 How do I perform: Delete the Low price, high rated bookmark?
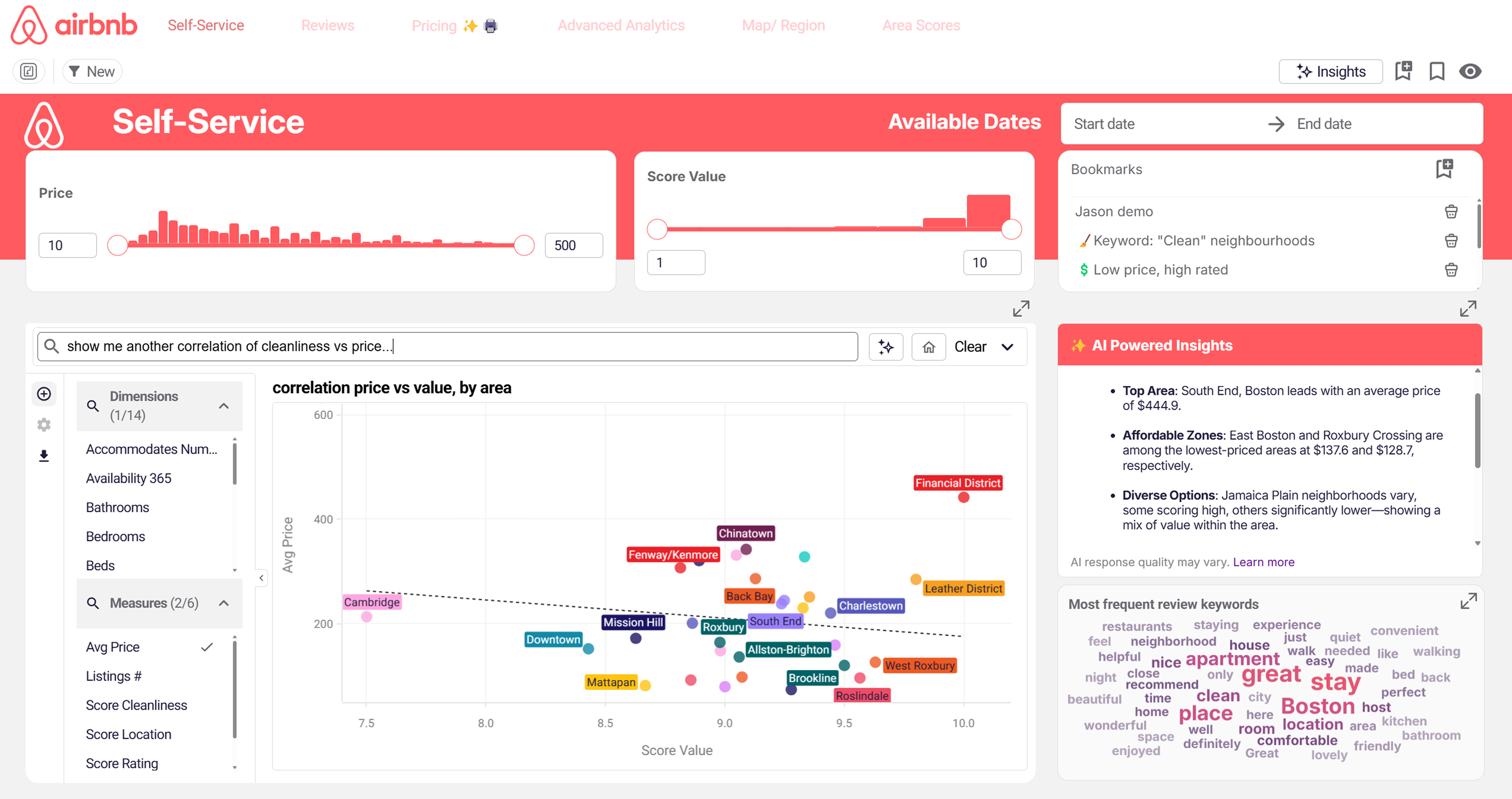coord(1451,270)
